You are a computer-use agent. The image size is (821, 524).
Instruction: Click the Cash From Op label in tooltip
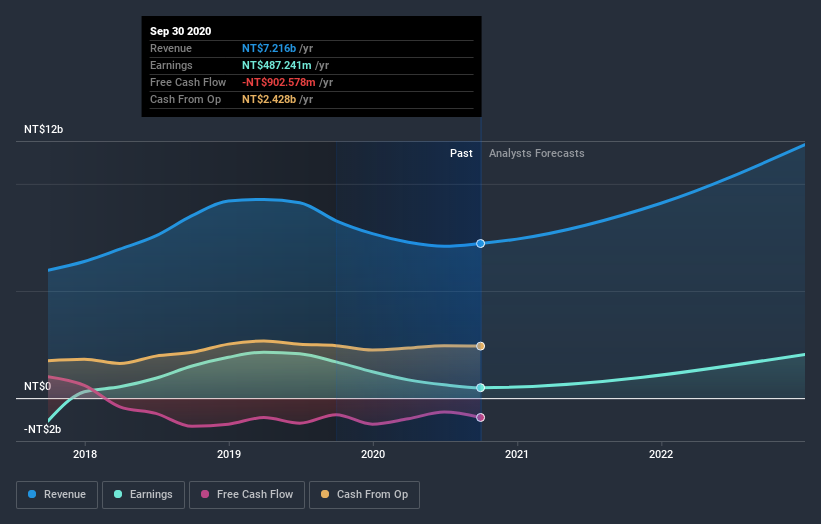pos(185,99)
